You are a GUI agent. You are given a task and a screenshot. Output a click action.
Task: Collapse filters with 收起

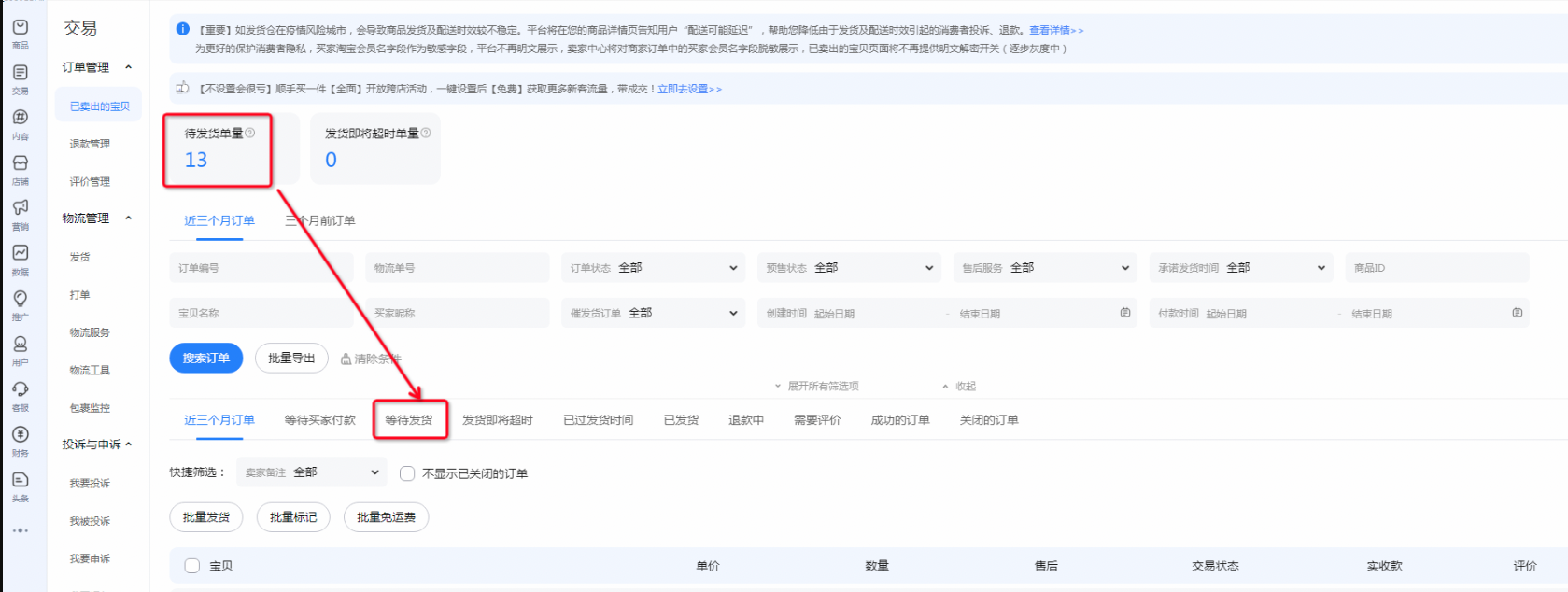tap(959, 386)
